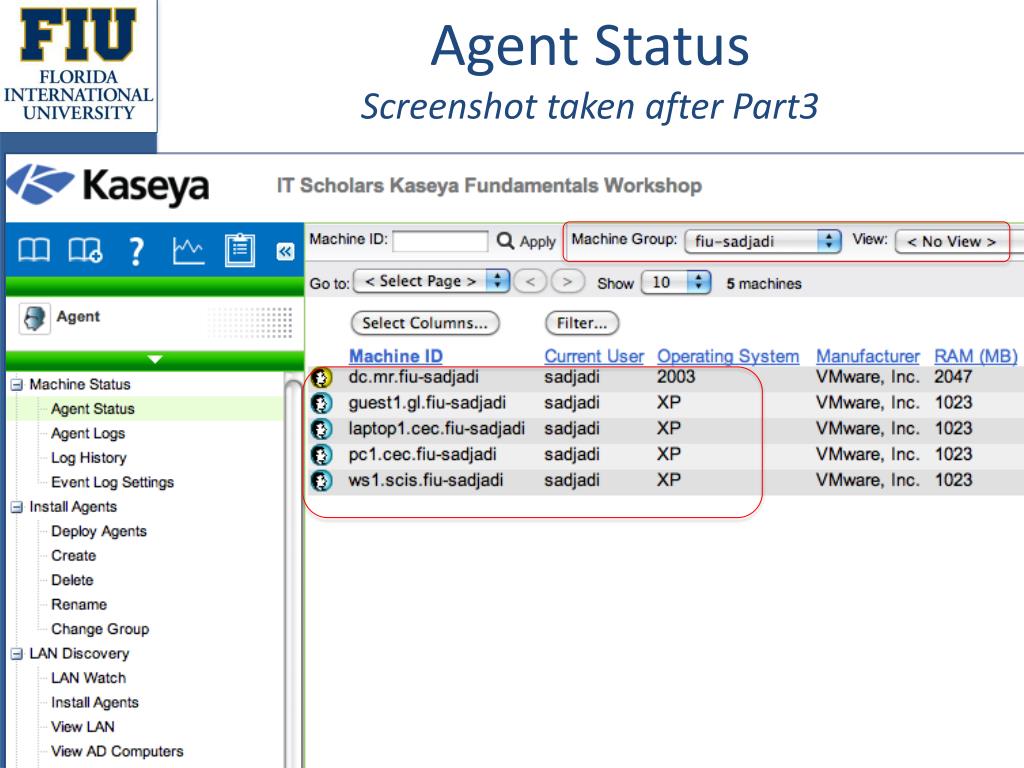Collapse the Machine Status tree node
This screenshot has width=1024, height=768.
[x=17, y=385]
